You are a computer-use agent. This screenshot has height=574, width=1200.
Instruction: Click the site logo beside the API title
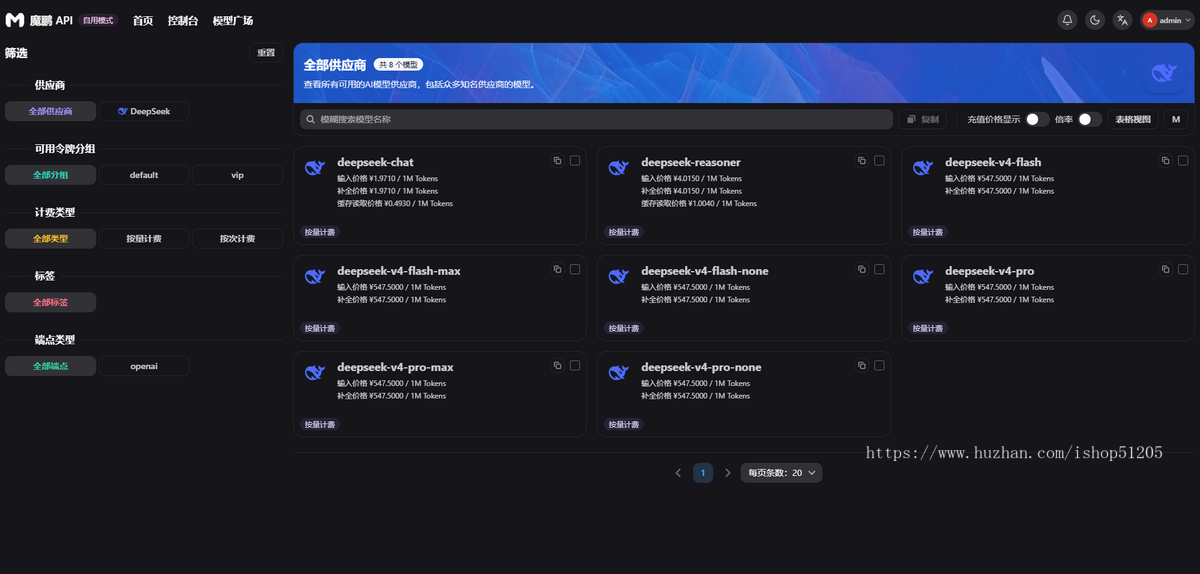15,20
